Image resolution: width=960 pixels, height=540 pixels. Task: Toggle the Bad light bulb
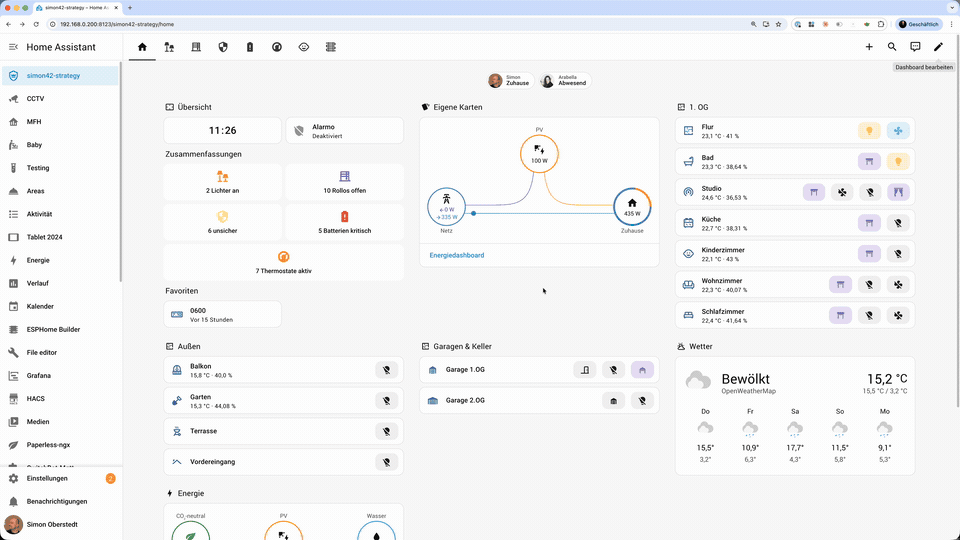click(898, 162)
